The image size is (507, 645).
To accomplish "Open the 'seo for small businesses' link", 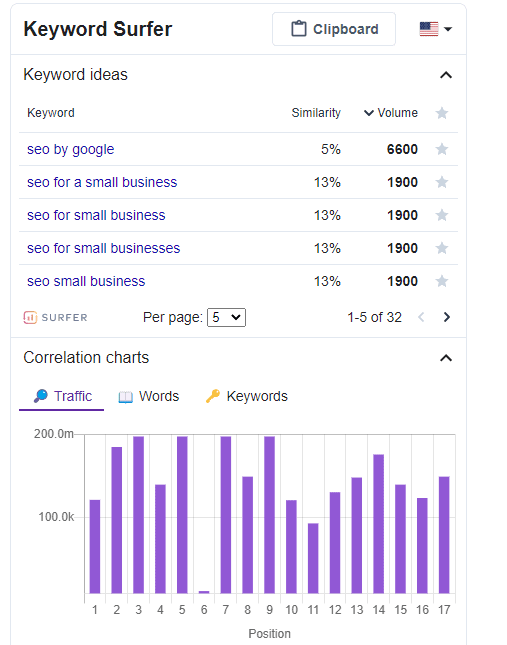I will [x=104, y=248].
